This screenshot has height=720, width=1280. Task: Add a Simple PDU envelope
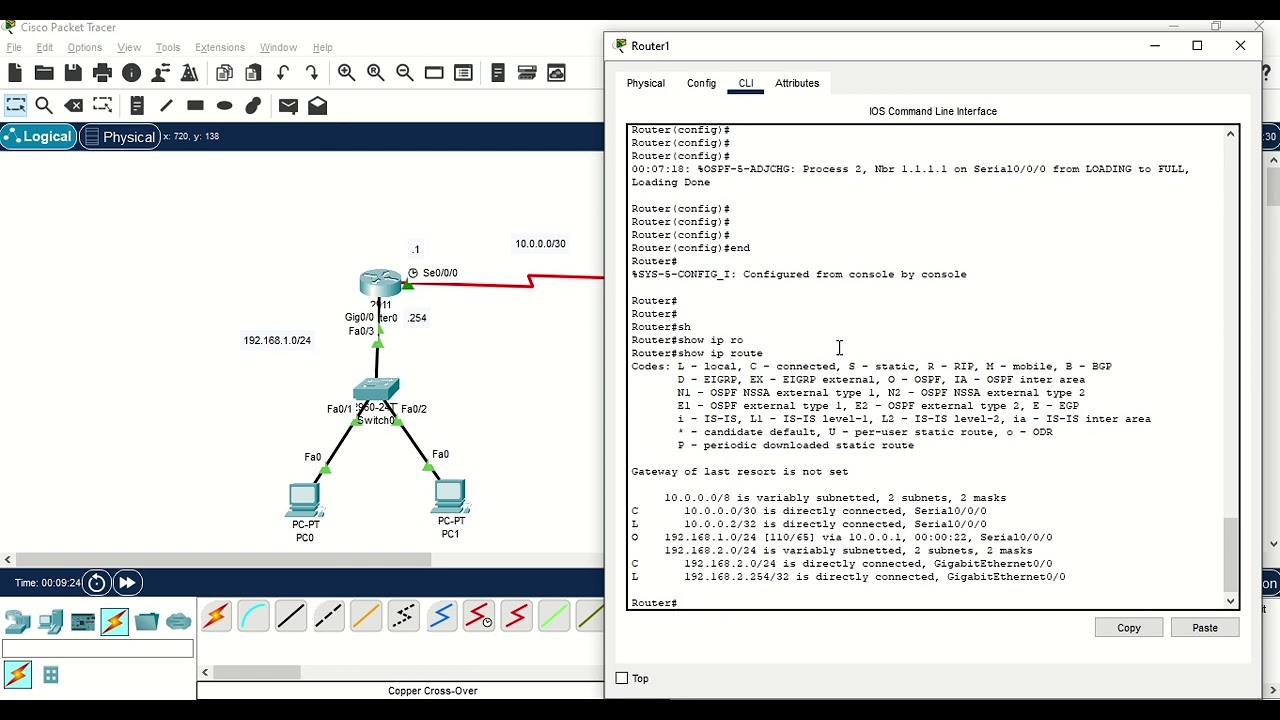[x=289, y=105]
